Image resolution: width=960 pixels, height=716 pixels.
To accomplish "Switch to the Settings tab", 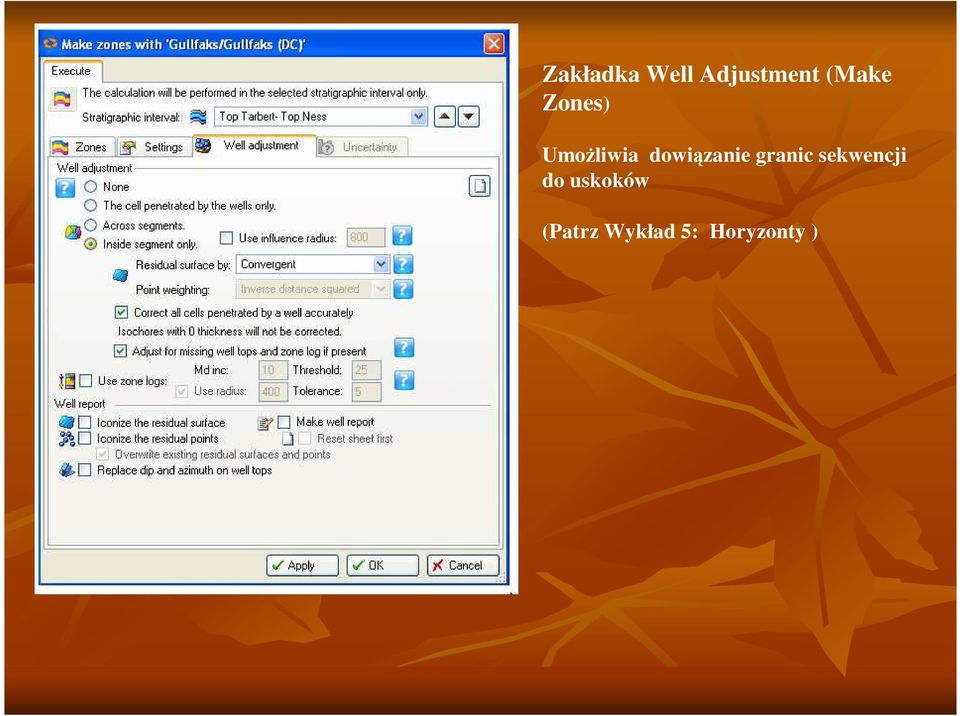I will click(154, 147).
